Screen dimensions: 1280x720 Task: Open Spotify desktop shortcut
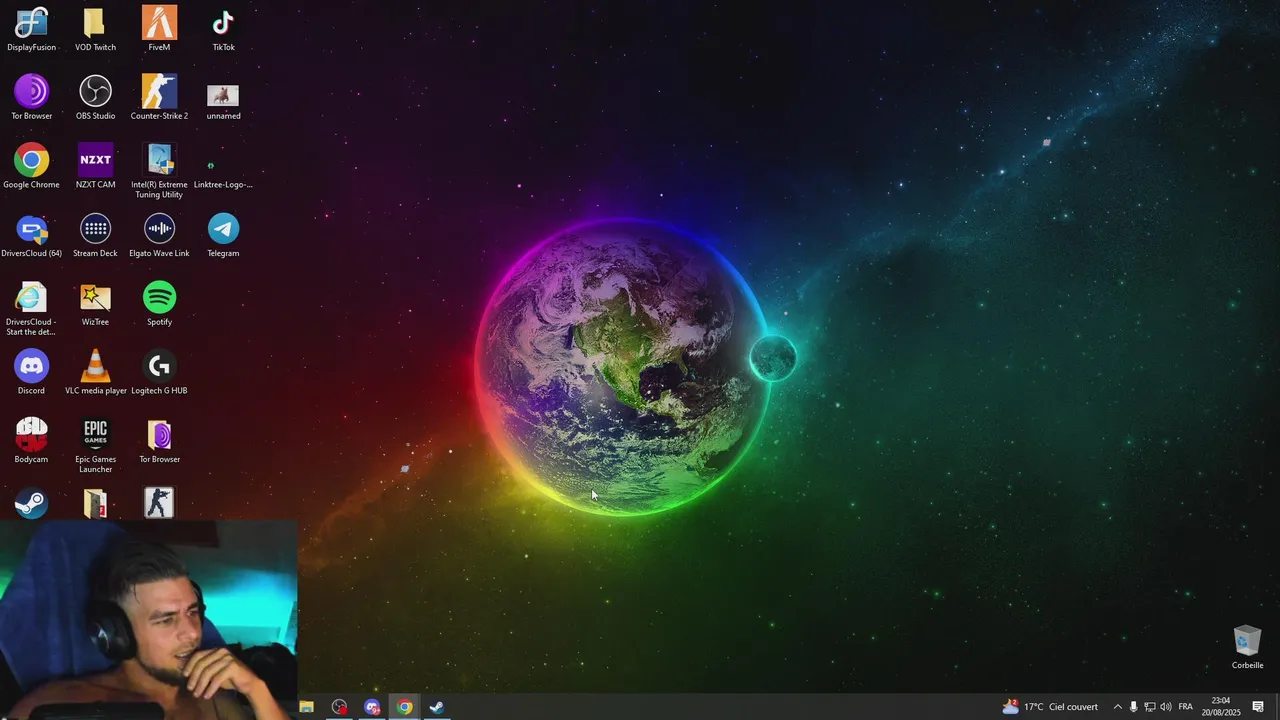[159, 305]
